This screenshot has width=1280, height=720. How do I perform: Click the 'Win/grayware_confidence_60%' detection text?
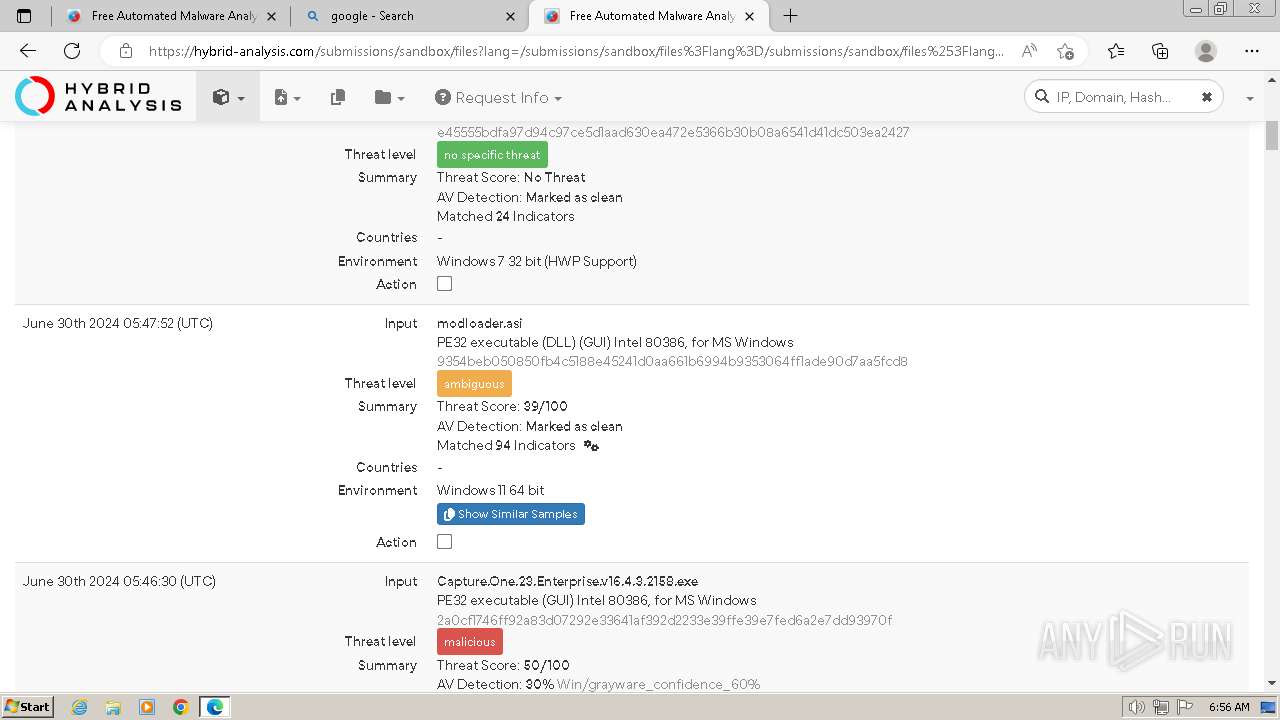[x=659, y=685]
